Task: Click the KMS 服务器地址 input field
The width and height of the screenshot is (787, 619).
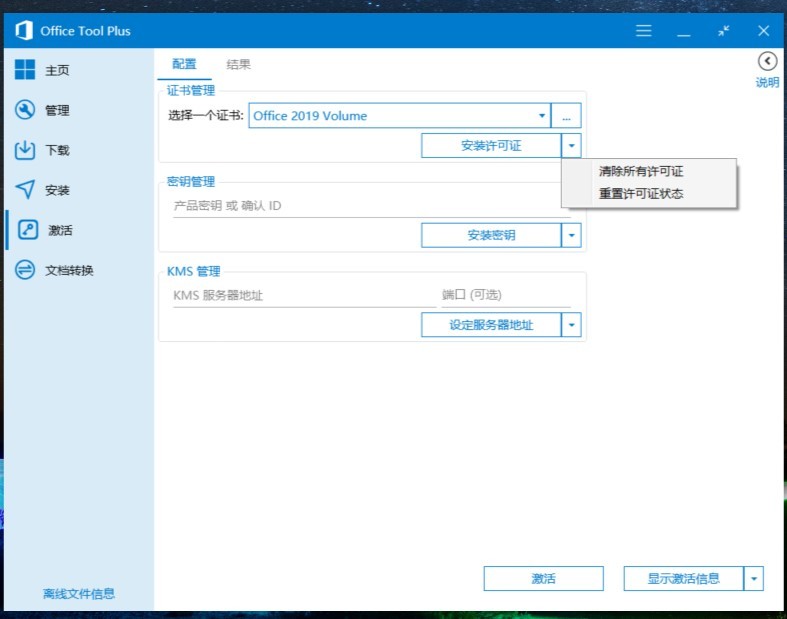Action: (x=300, y=296)
